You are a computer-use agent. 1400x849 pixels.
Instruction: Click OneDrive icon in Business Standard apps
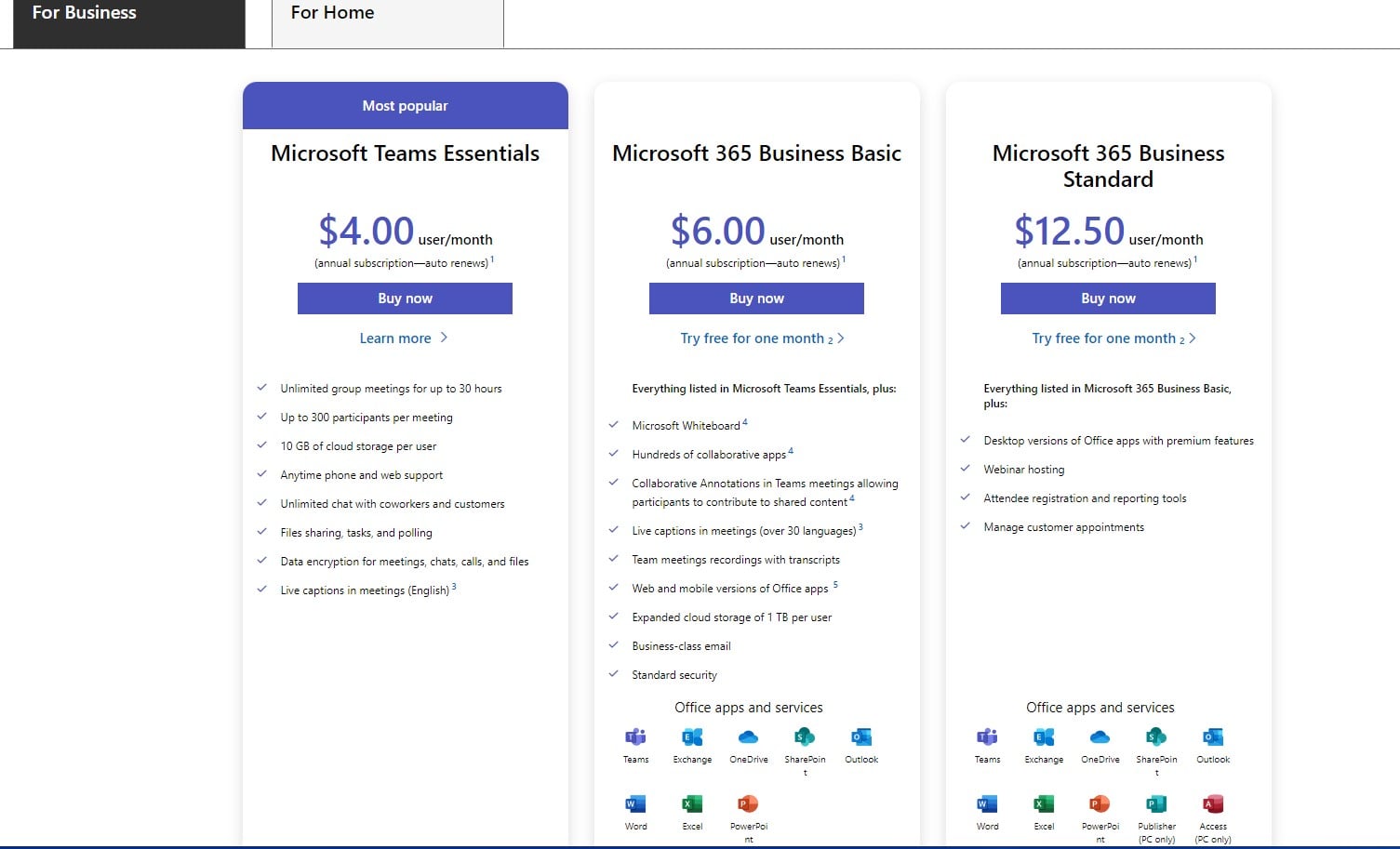[x=1100, y=737]
